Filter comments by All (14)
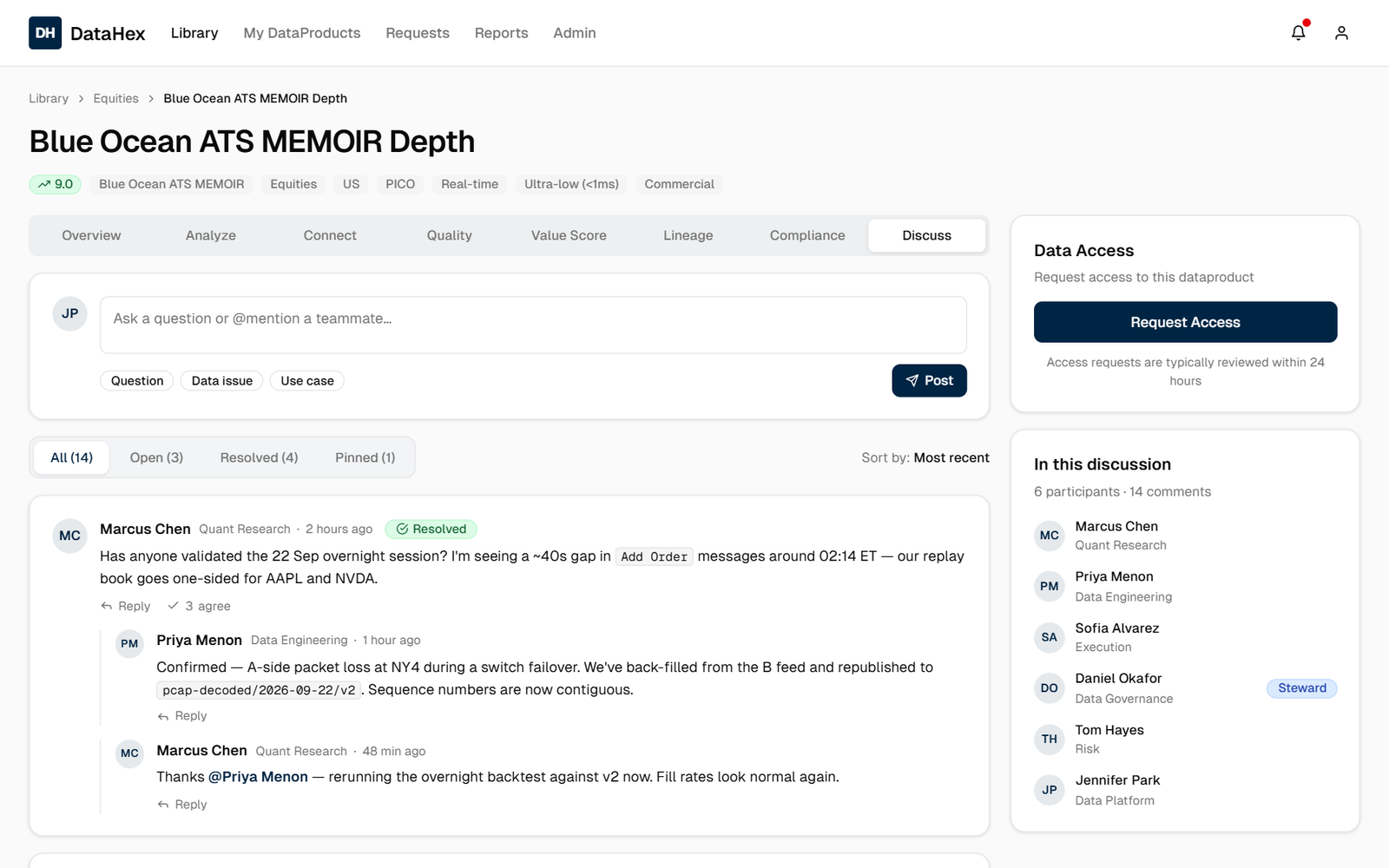The image size is (1389, 868). tap(71, 457)
